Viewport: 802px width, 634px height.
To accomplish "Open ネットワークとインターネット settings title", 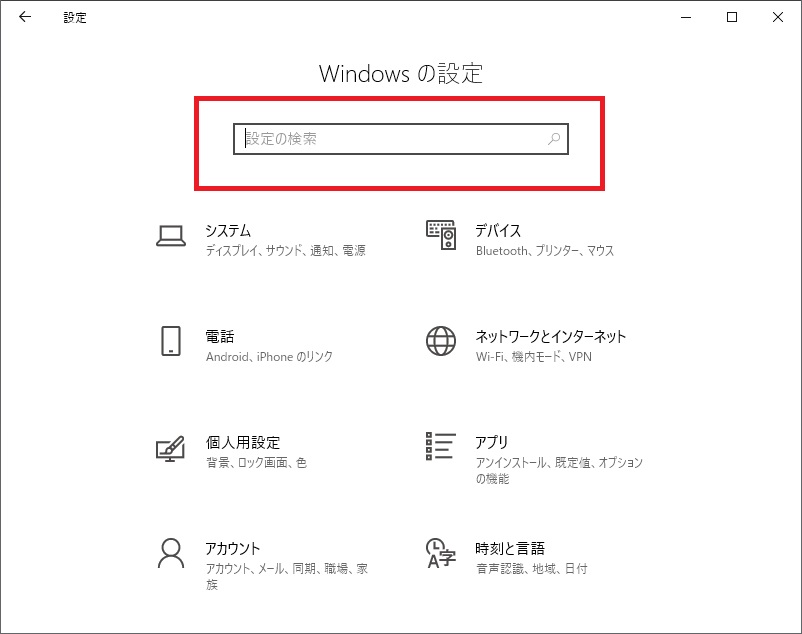I will pyautogui.click(x=551, y=336).
